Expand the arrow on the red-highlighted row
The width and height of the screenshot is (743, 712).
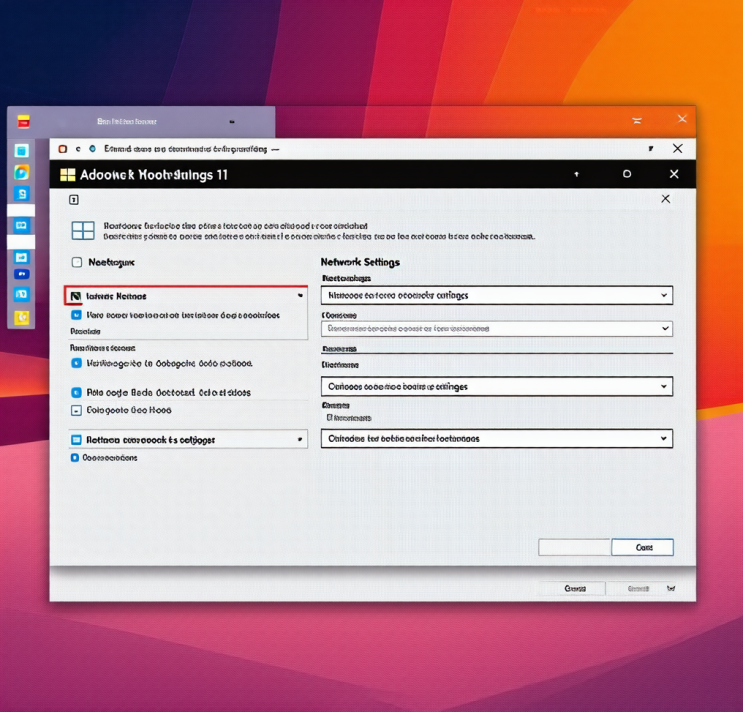pyautogui.click(x=300, y=295)
